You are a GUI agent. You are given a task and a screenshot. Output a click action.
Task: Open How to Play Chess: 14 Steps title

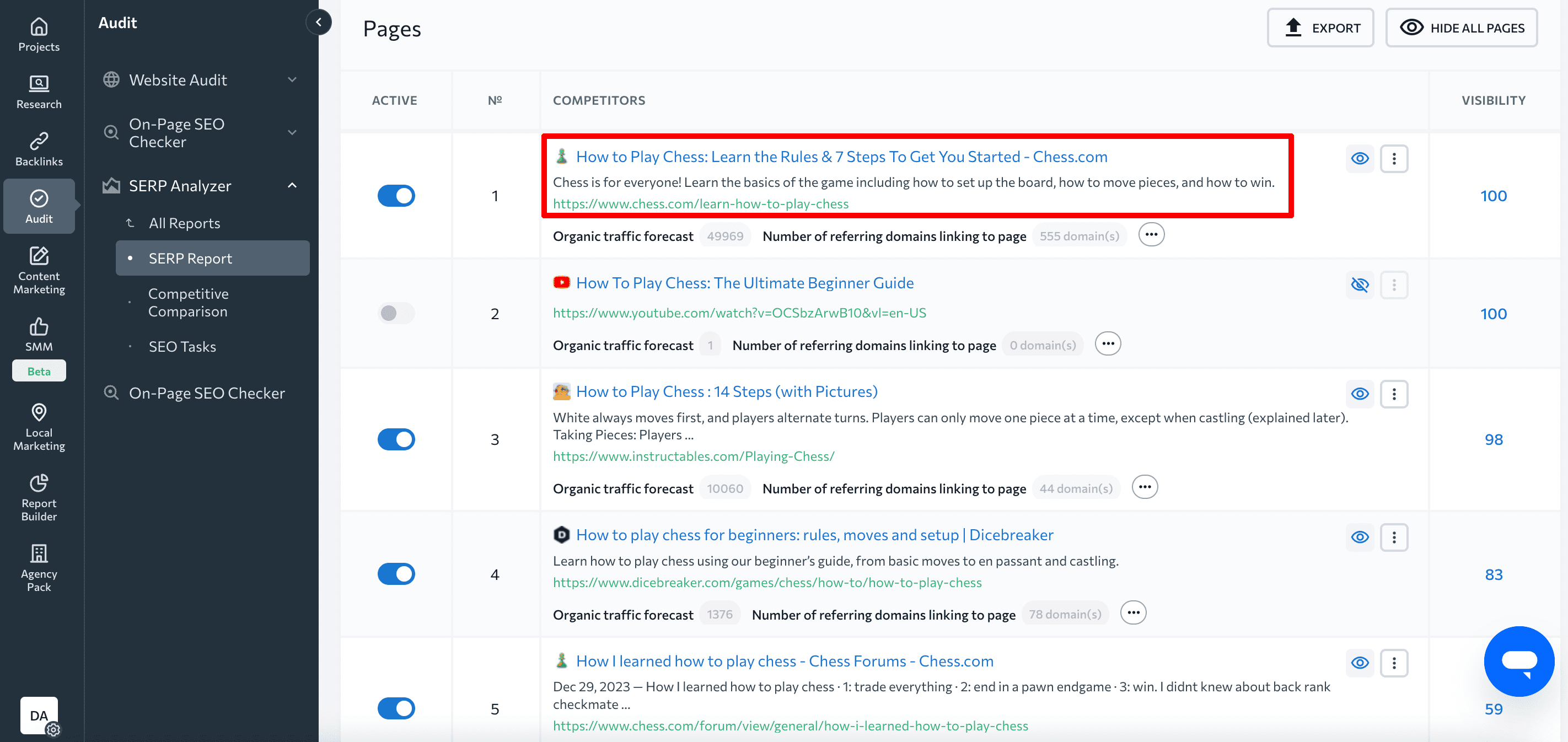pyautogui.click(x=726, y=391)
